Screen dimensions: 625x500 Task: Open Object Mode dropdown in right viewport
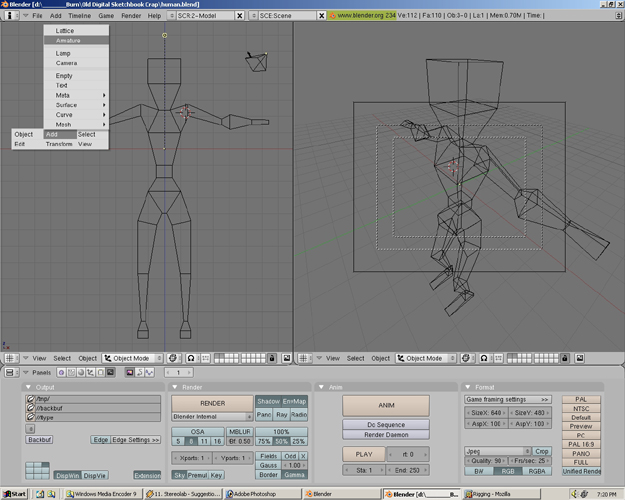[x=426, y=358]
